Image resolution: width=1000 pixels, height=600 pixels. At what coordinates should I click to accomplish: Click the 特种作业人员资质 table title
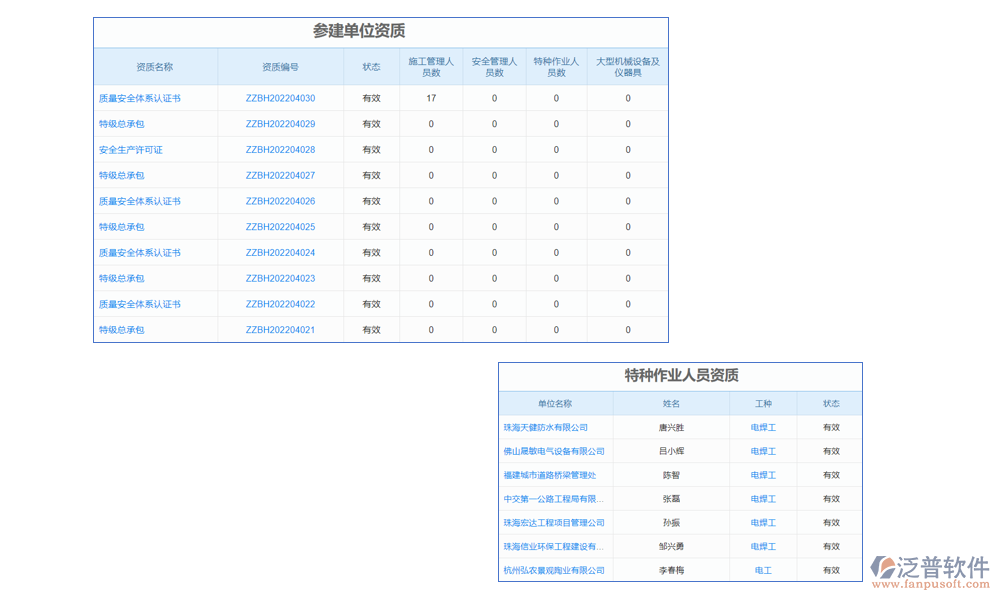pyautogui.click(x=680, y=375)
